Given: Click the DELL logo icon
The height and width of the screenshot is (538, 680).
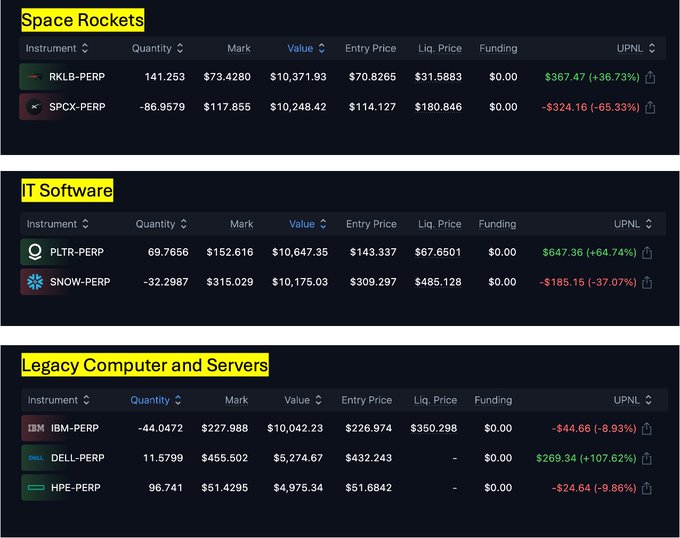Looking at the screenshot, I should pos(36,458).
